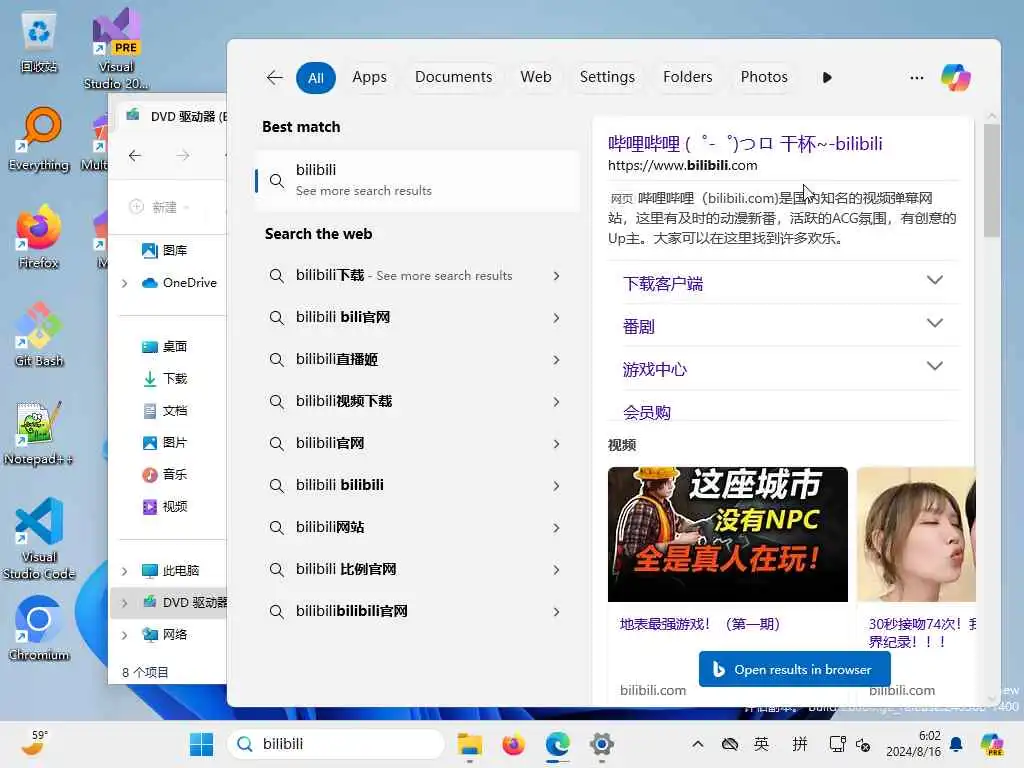This screenshot has width=1024, height=768.
Task: Click Open results in browser button
Action: 794,669
